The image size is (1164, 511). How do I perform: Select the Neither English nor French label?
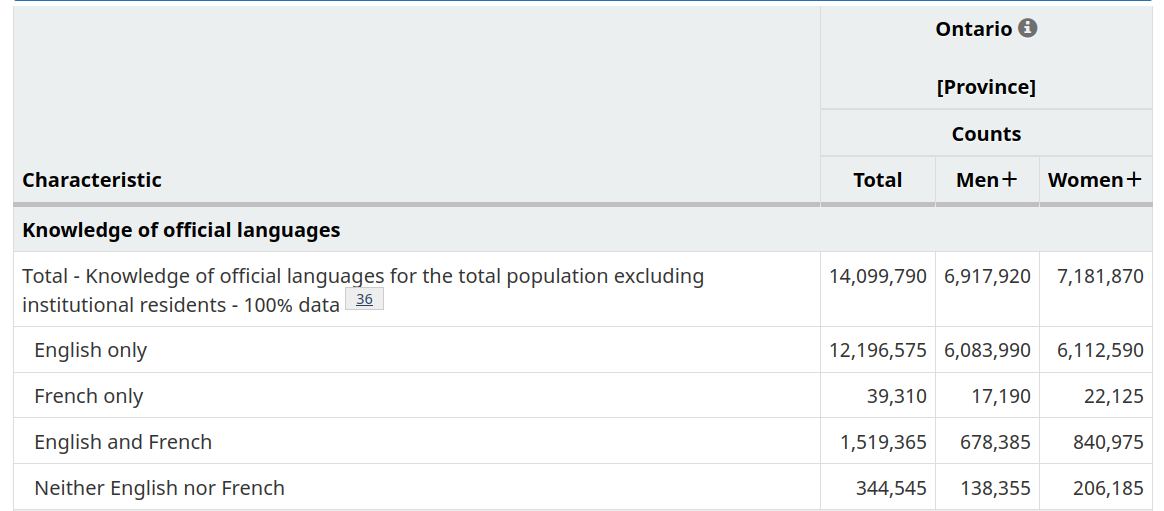click(159, 488)
